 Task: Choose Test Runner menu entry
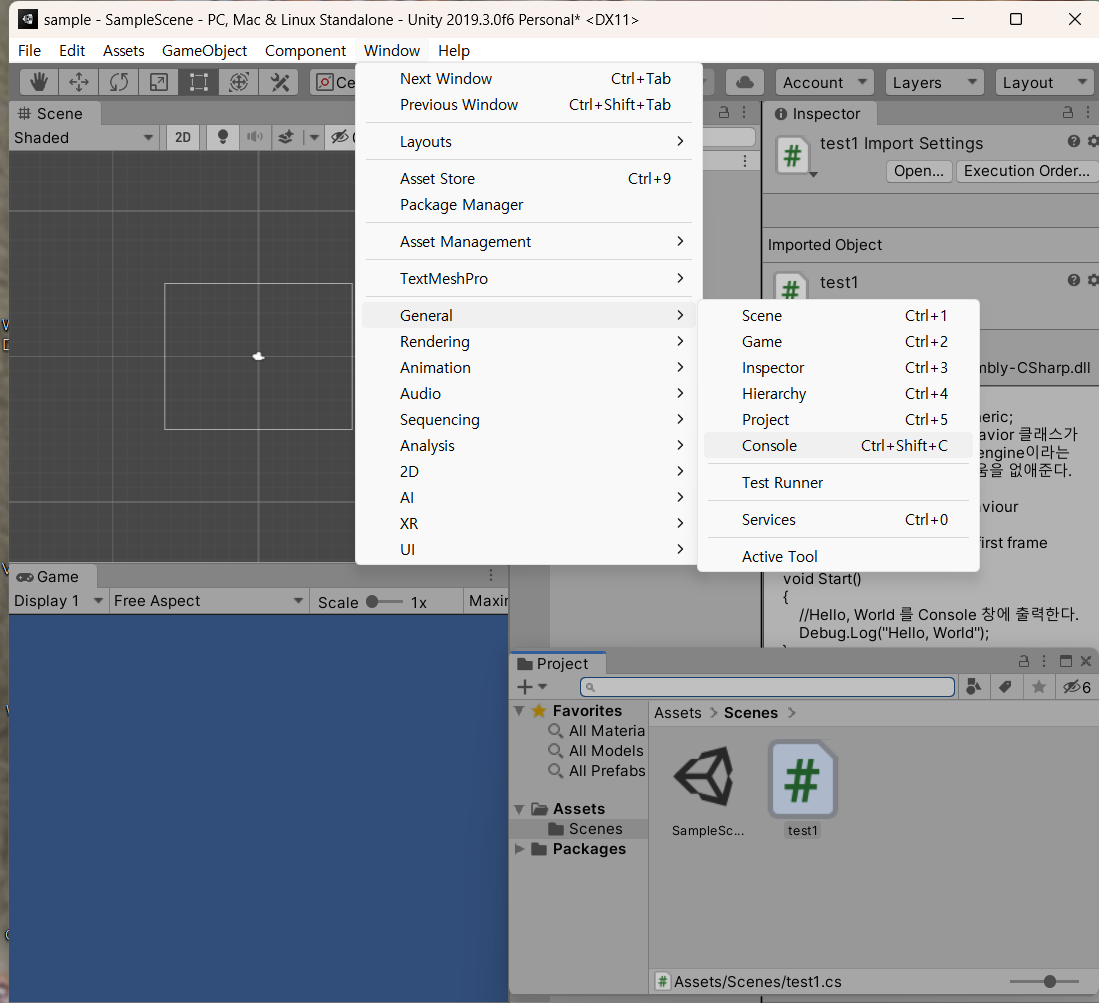(838, 483)
